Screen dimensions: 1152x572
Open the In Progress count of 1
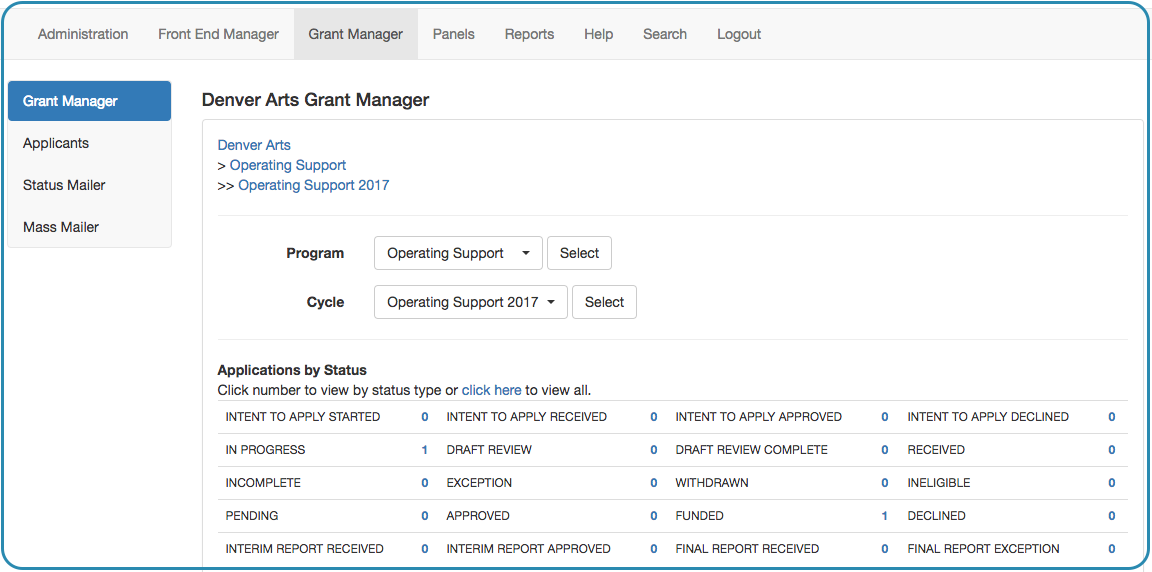(425, 449)
